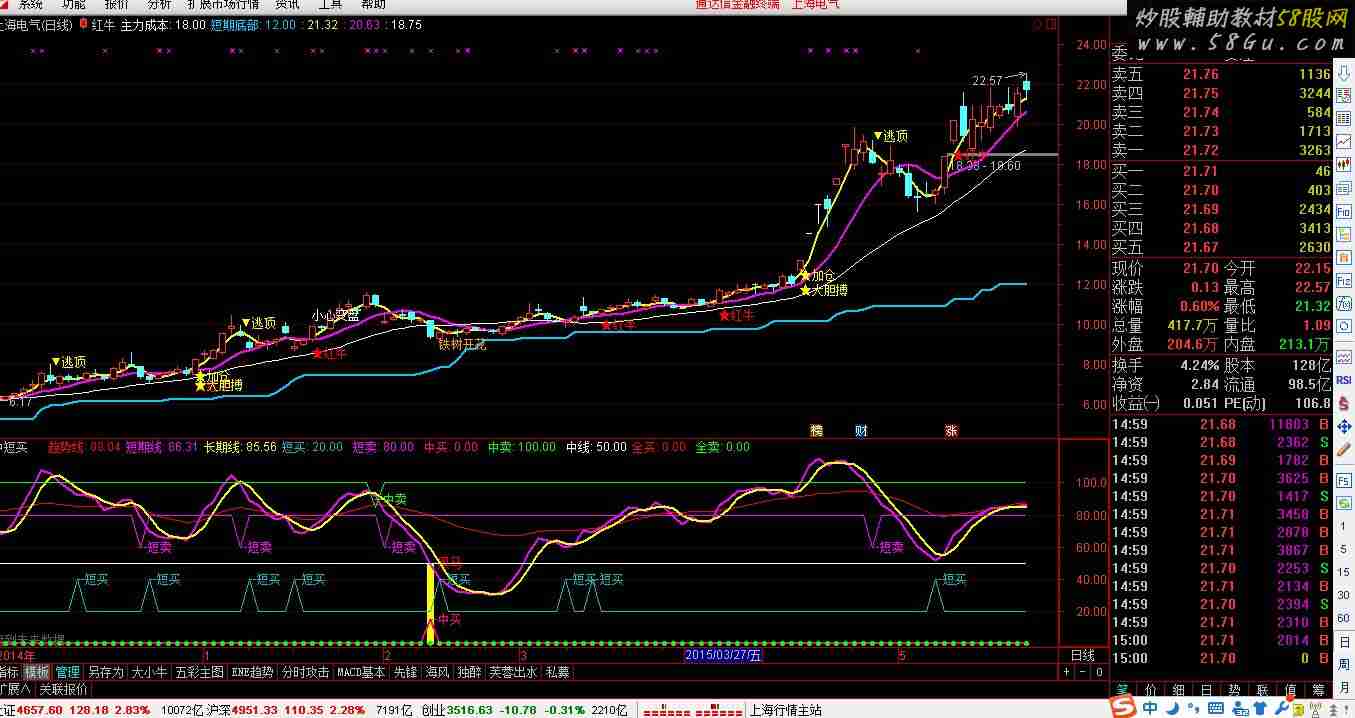
Task: Click the 卖五 price 21.76 row
Action: point(1221,74)
